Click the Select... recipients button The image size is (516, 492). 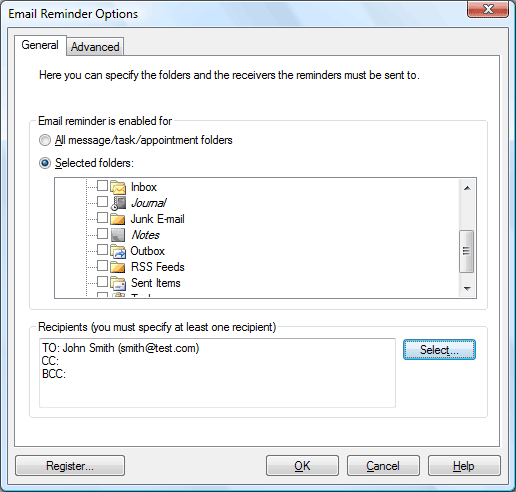(439, 350)
